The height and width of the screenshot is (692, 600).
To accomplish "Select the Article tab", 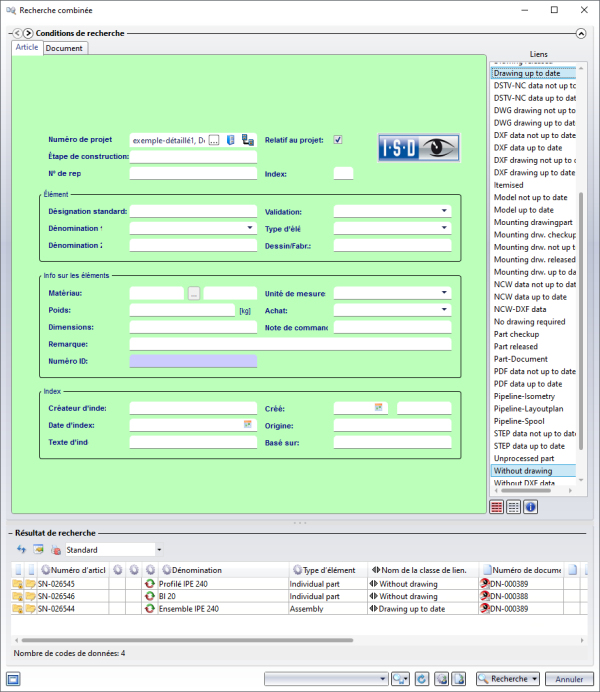I will tap(27, 48).
